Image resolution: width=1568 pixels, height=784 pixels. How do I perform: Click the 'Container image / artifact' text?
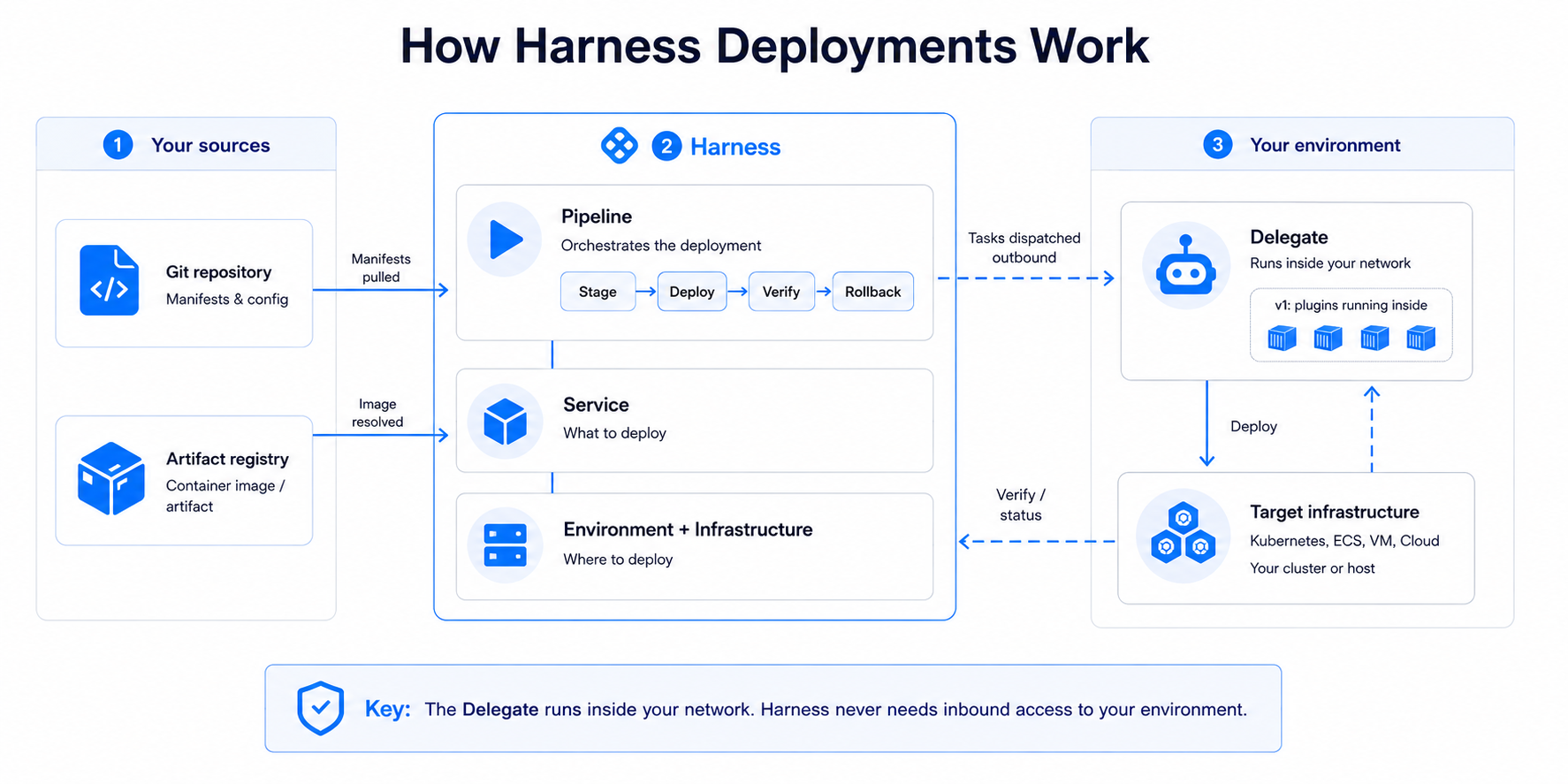click(x=225, y=496)
